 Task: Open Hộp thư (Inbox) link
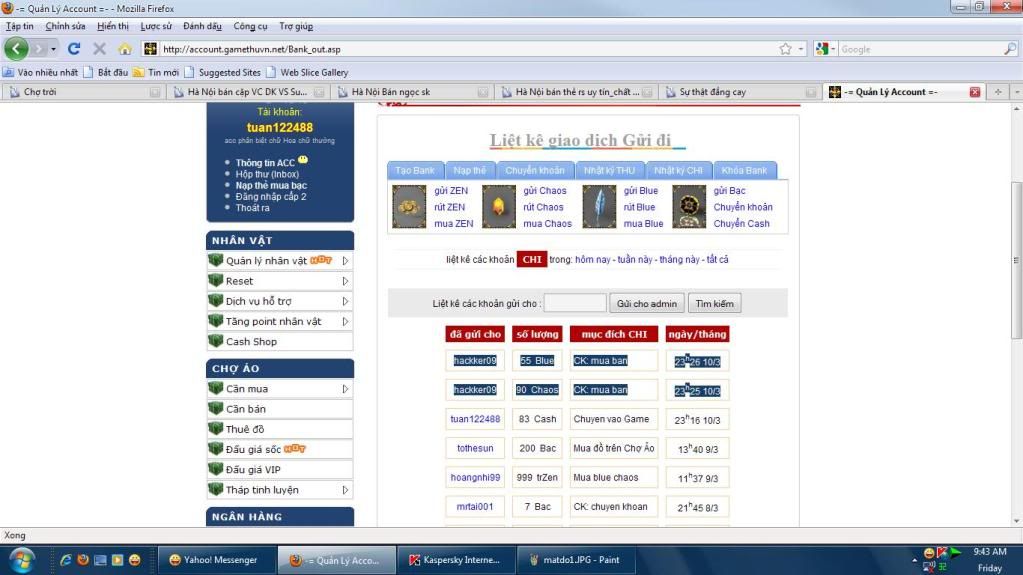click(267, 174)
